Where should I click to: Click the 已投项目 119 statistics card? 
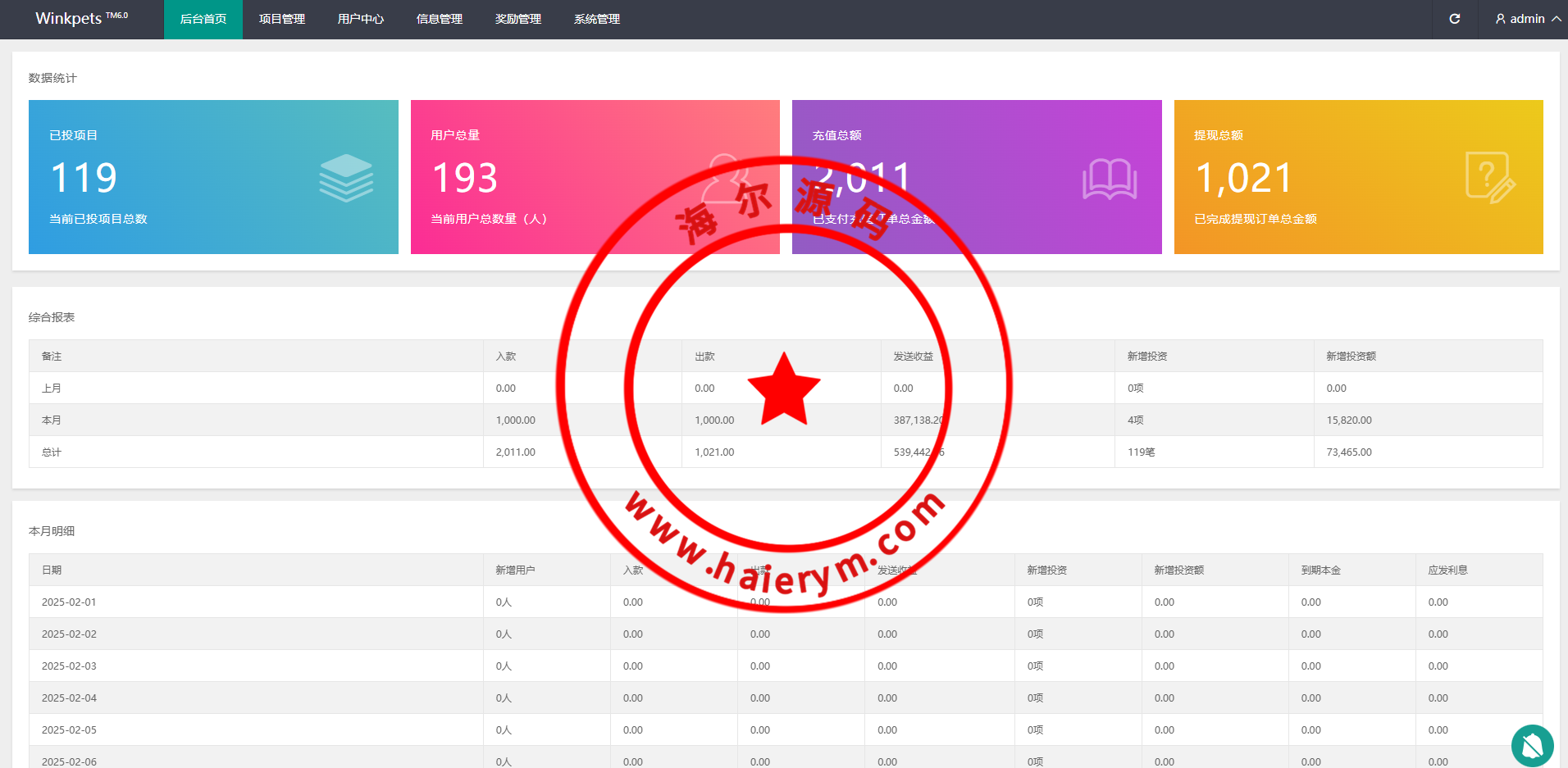(213, 177)
